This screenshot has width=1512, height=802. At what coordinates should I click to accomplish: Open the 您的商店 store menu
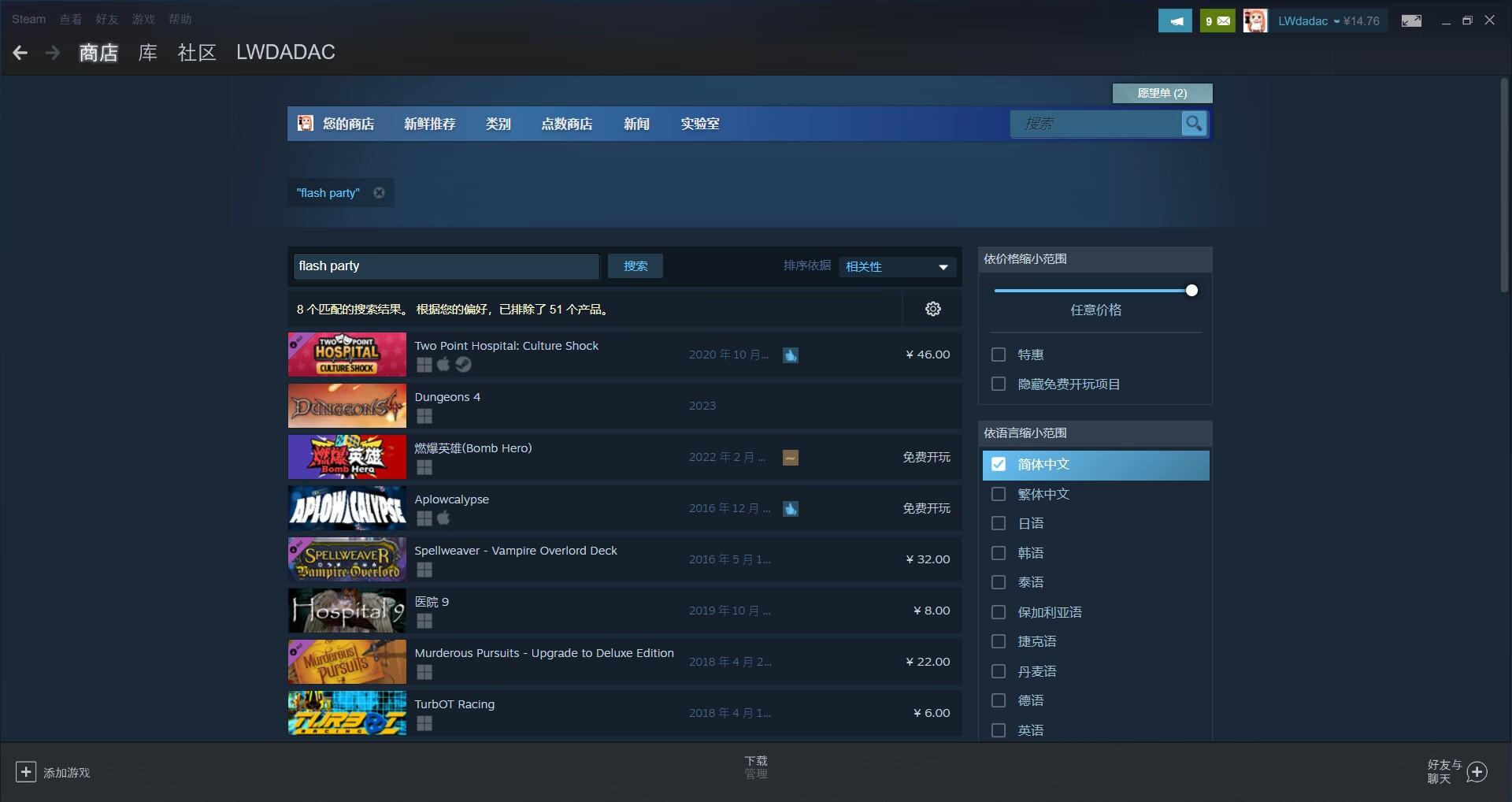point(348,124)
